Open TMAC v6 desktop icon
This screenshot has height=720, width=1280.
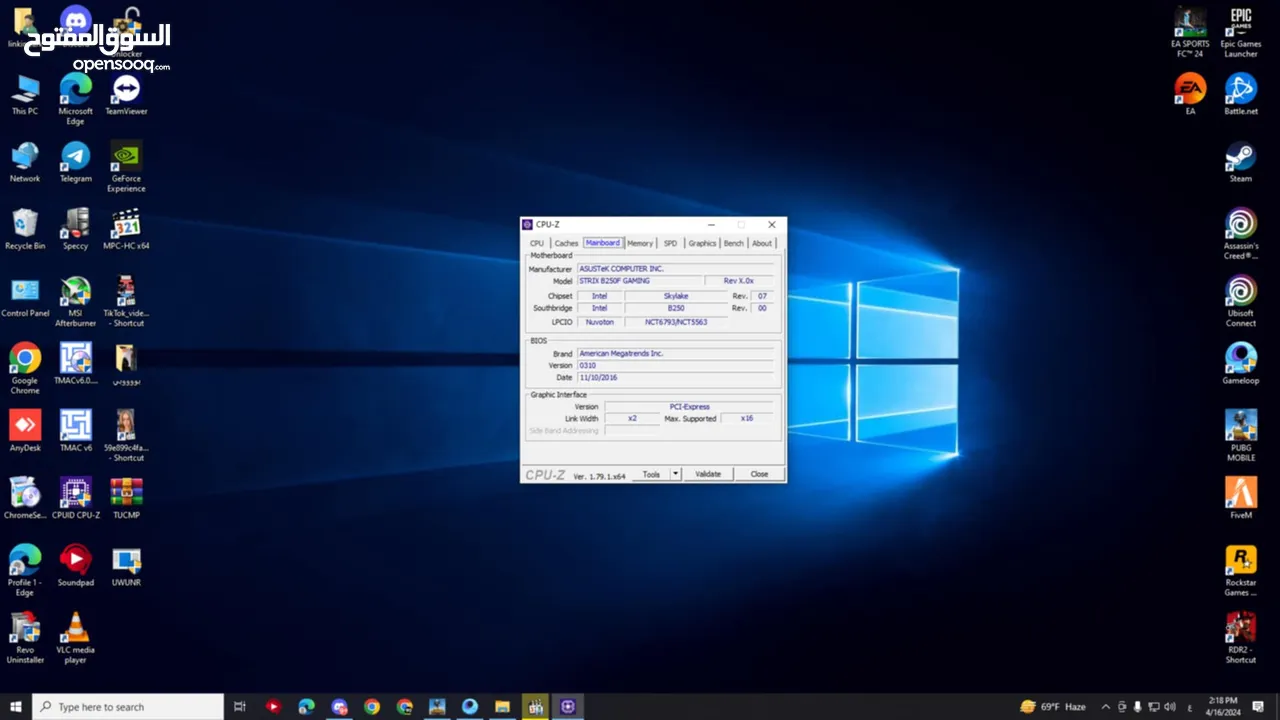pos(75,431)
